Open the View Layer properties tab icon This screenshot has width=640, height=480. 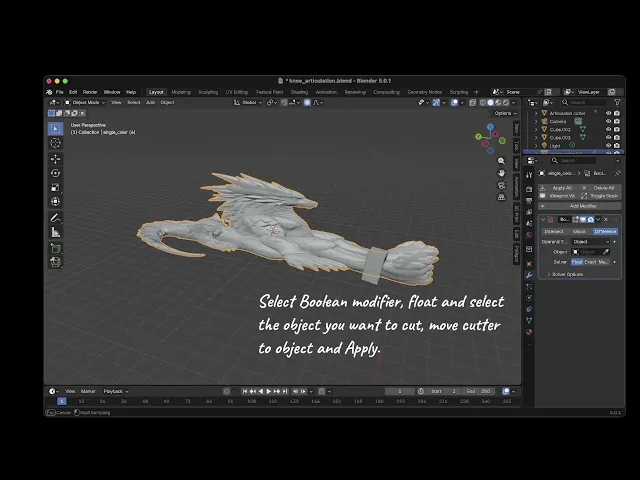(x=529, y=212)
